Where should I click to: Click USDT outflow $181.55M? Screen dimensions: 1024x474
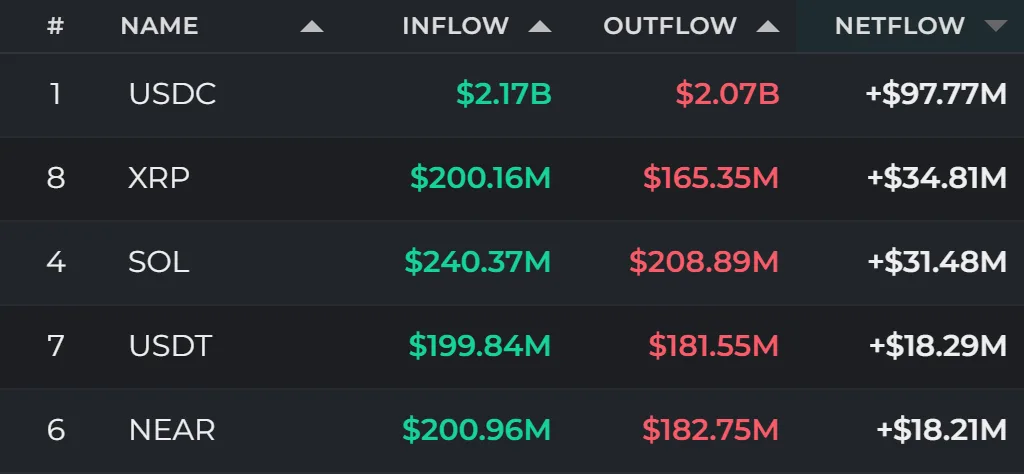tap(714, 346)
